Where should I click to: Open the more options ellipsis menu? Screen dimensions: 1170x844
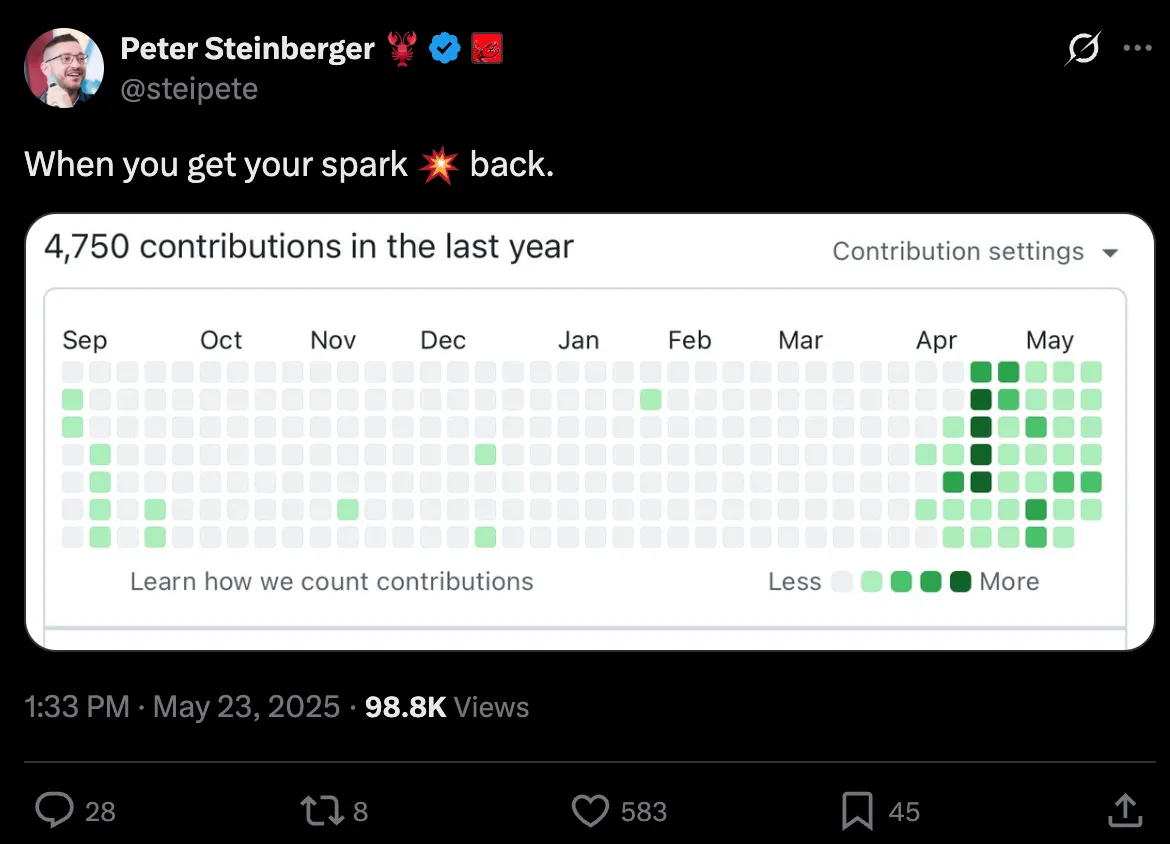pyautogui.click(x=1138, y=46)
